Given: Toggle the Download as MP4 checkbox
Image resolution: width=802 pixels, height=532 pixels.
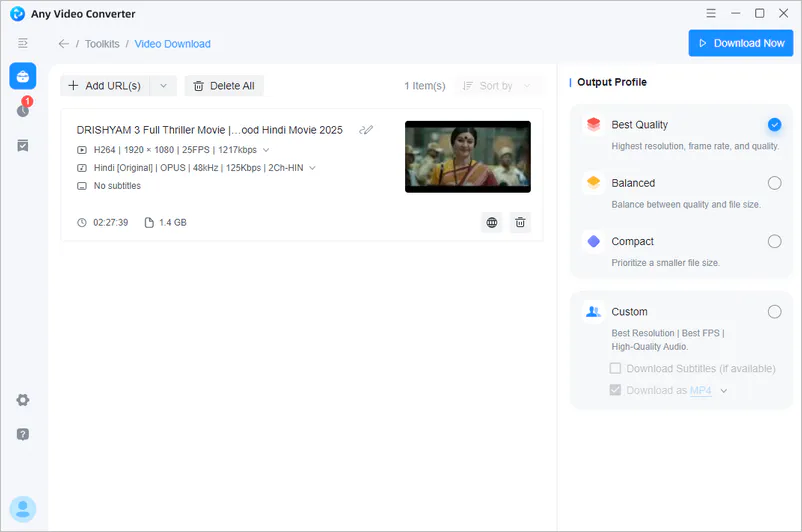Looking at the screenshot, I should 615,390.
